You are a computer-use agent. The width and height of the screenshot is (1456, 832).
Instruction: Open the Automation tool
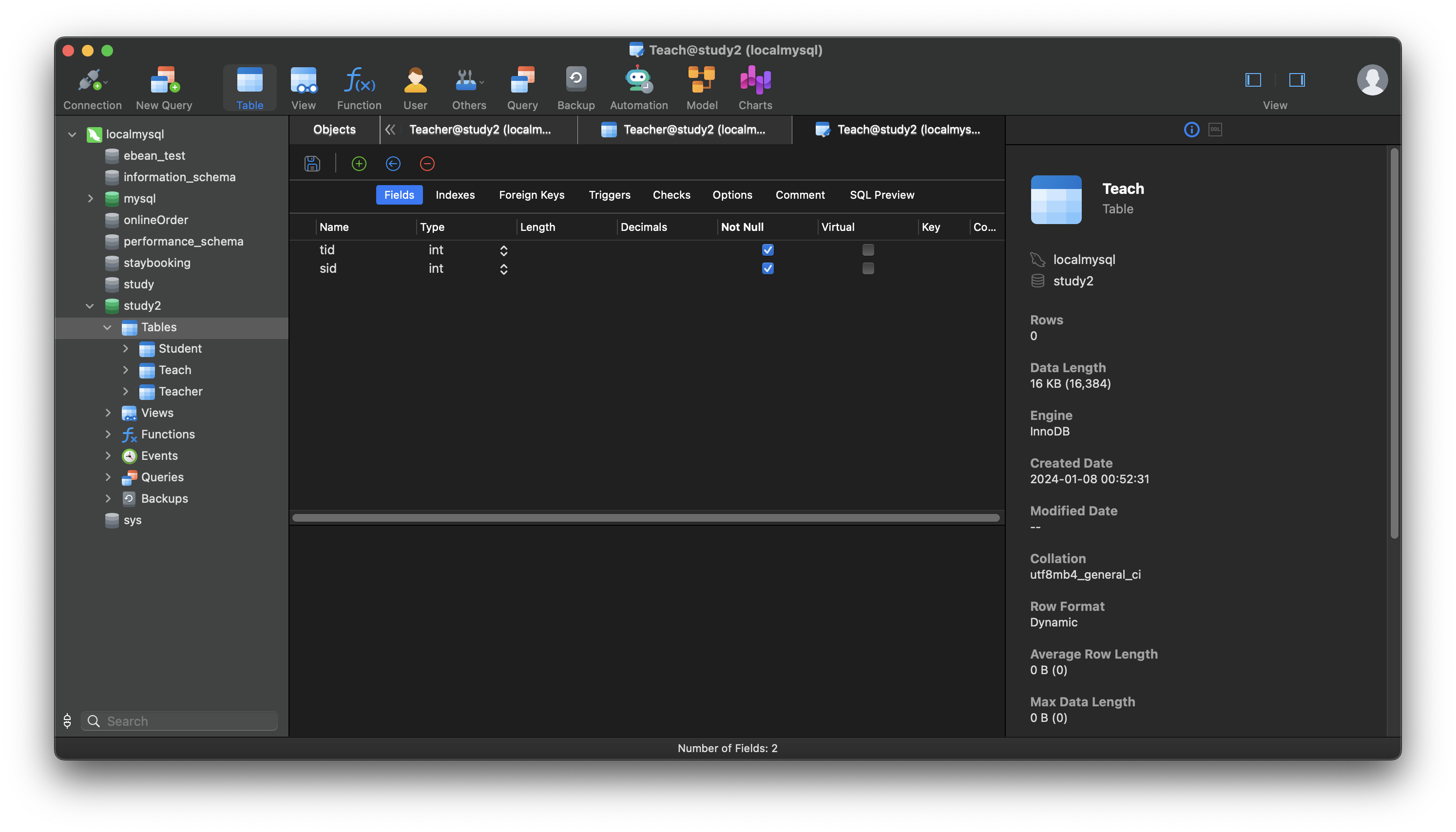pos(638,87)
